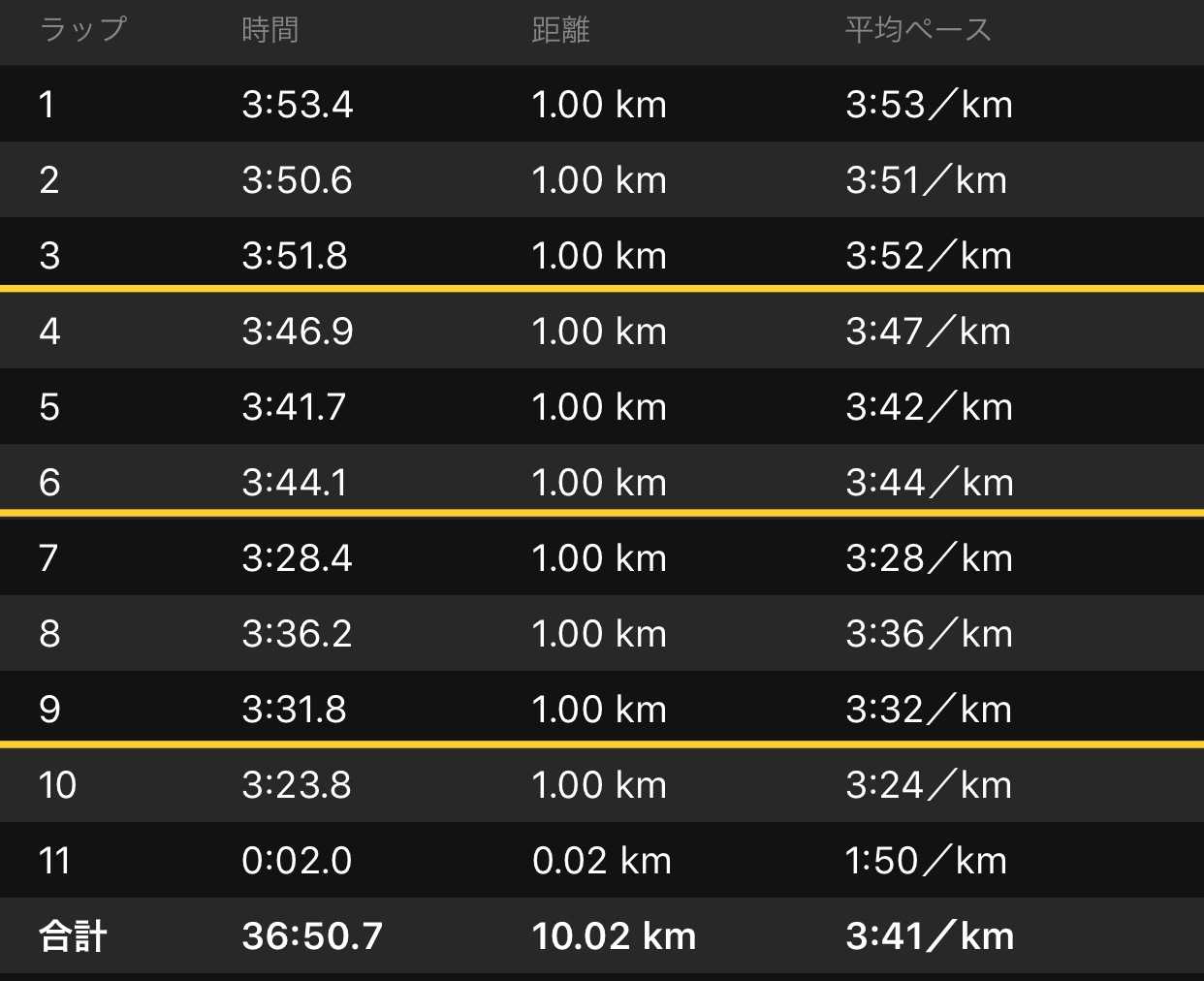Select overall average pace 3:41/km
Image resolution: width=1204 pixels, height=981 pixels.
coord(930,936)
